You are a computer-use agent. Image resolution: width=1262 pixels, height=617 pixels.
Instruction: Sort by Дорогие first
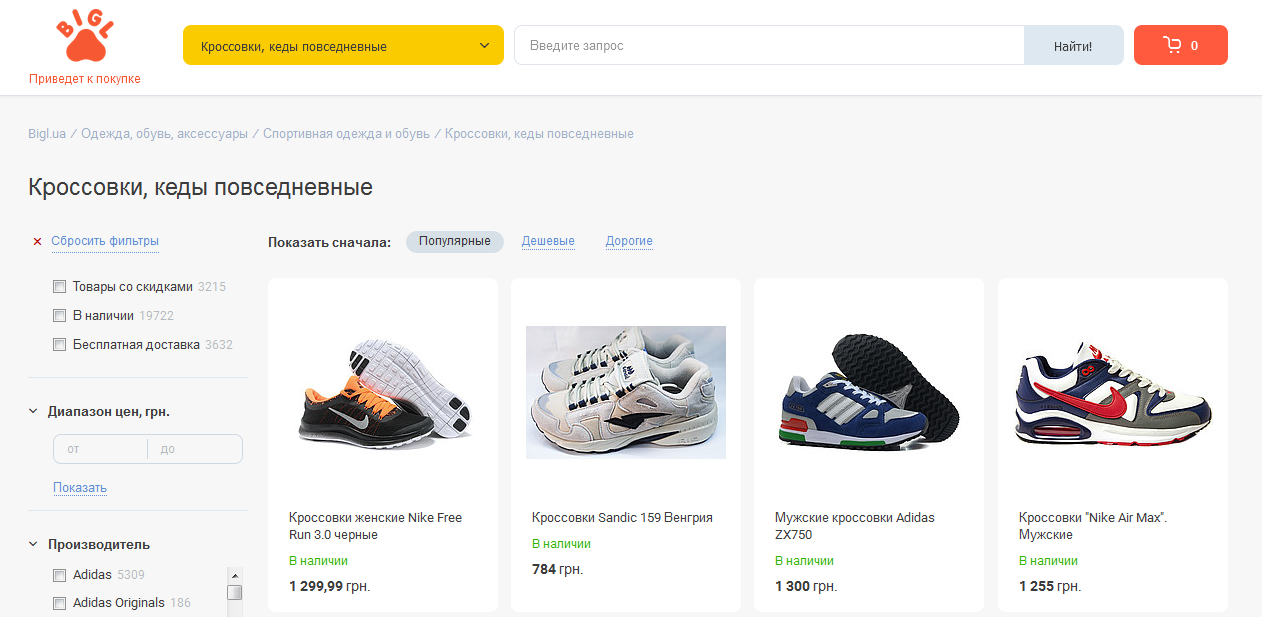pos(629,241)
